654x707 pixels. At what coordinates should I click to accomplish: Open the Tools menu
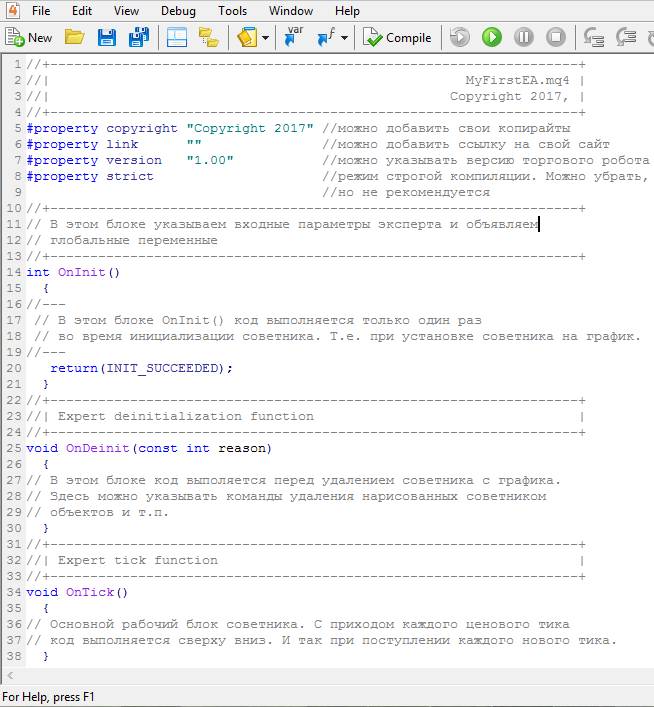[232, 11]
